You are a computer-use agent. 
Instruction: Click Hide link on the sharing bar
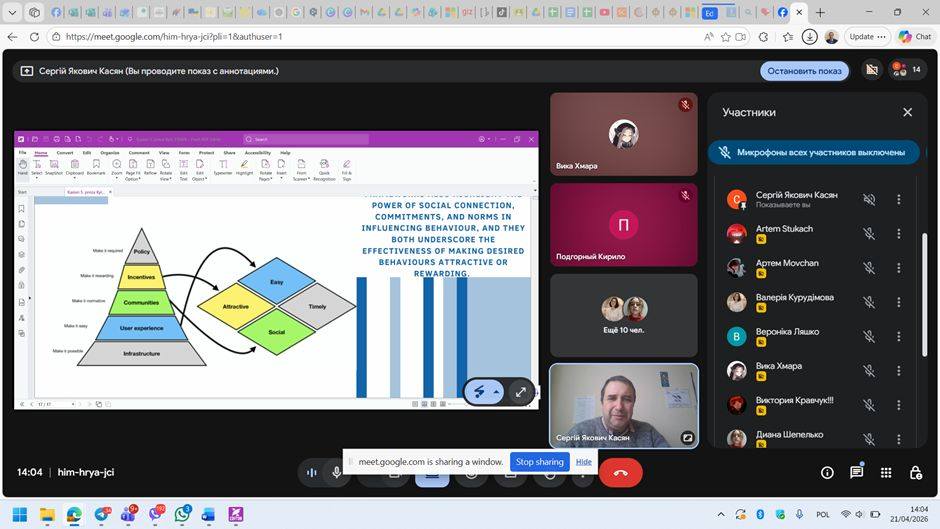click(584, 462)
